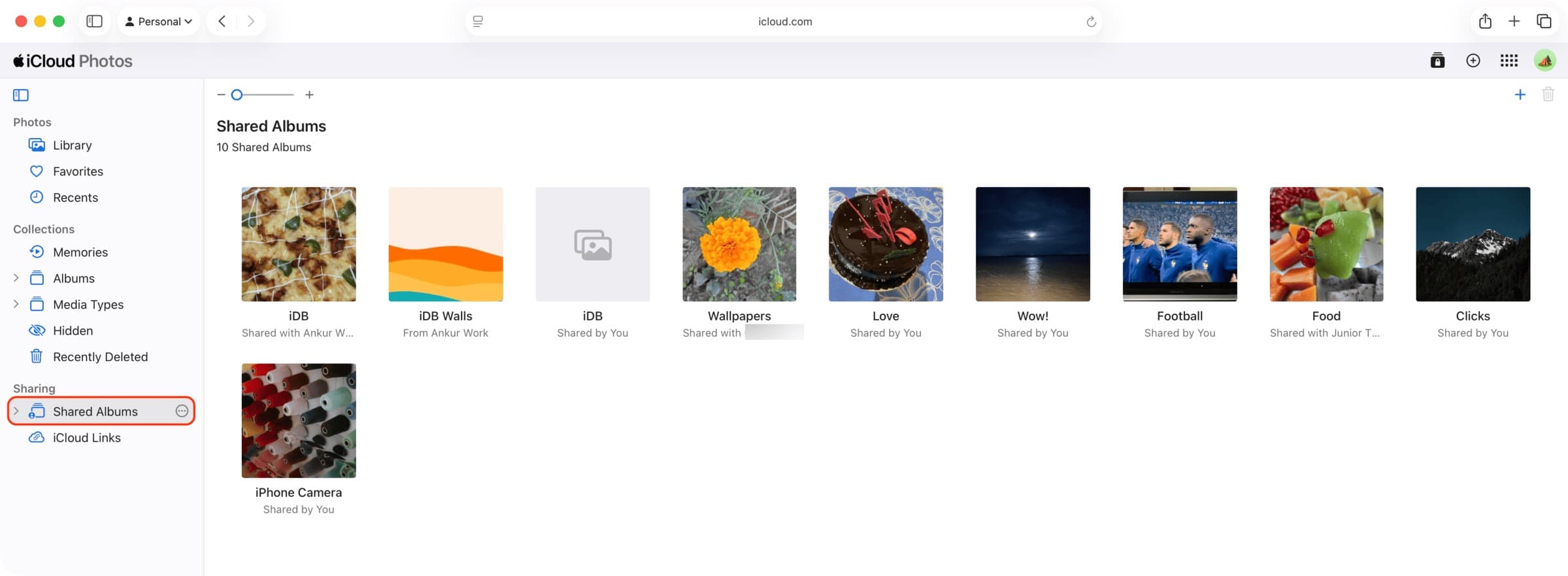1568x576 pixels.
Task: Click the 'From Ankur Work' caption
Action: click(446, 333)
